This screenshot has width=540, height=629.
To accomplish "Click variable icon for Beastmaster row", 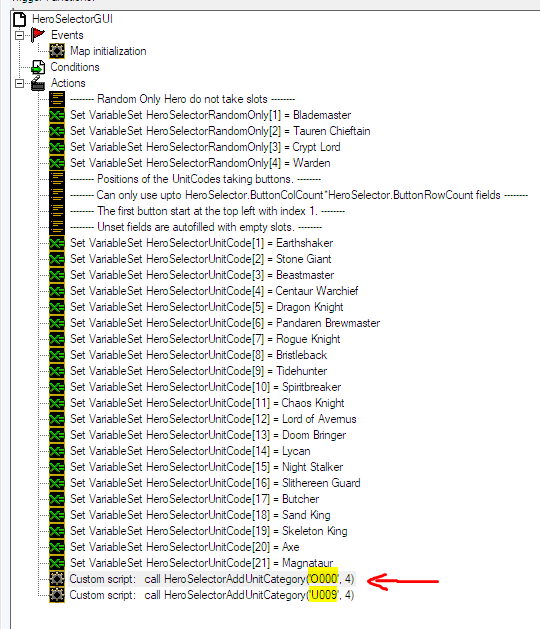I will (x=57, y=275).
